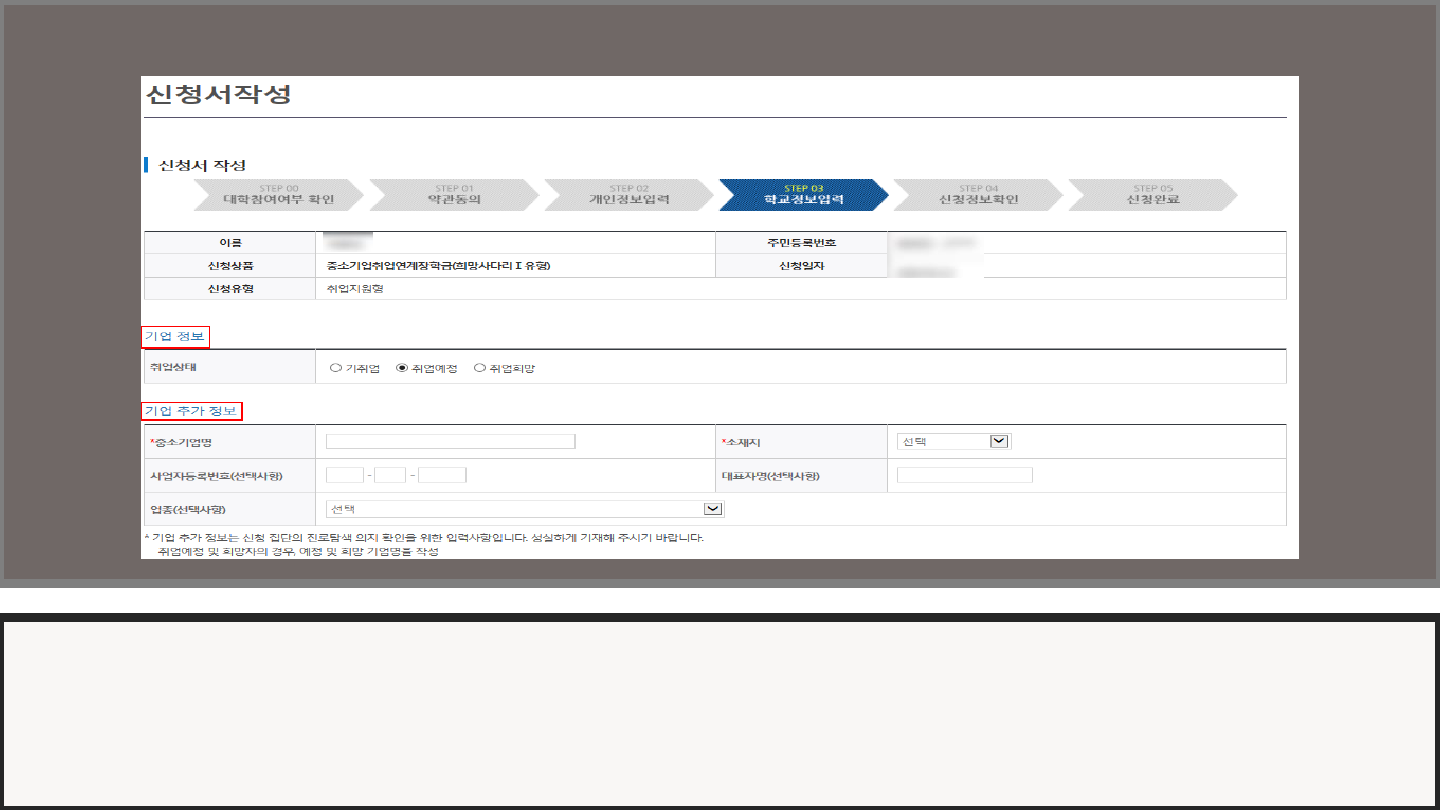Jump to STEP 04 신청정보확인
This screenshot has width=1440, height=810.
[x=978, y=195]
